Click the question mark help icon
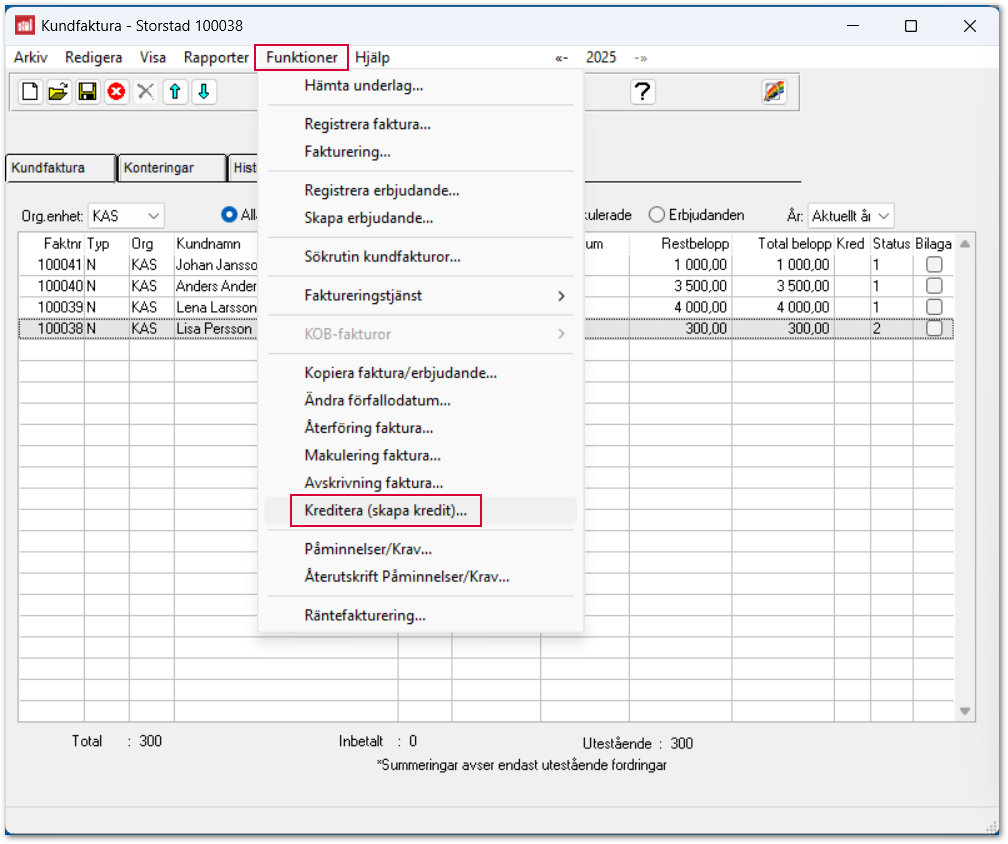Image resolution: width=1008 pixels, height=844 pixels. tap(642, 92)
